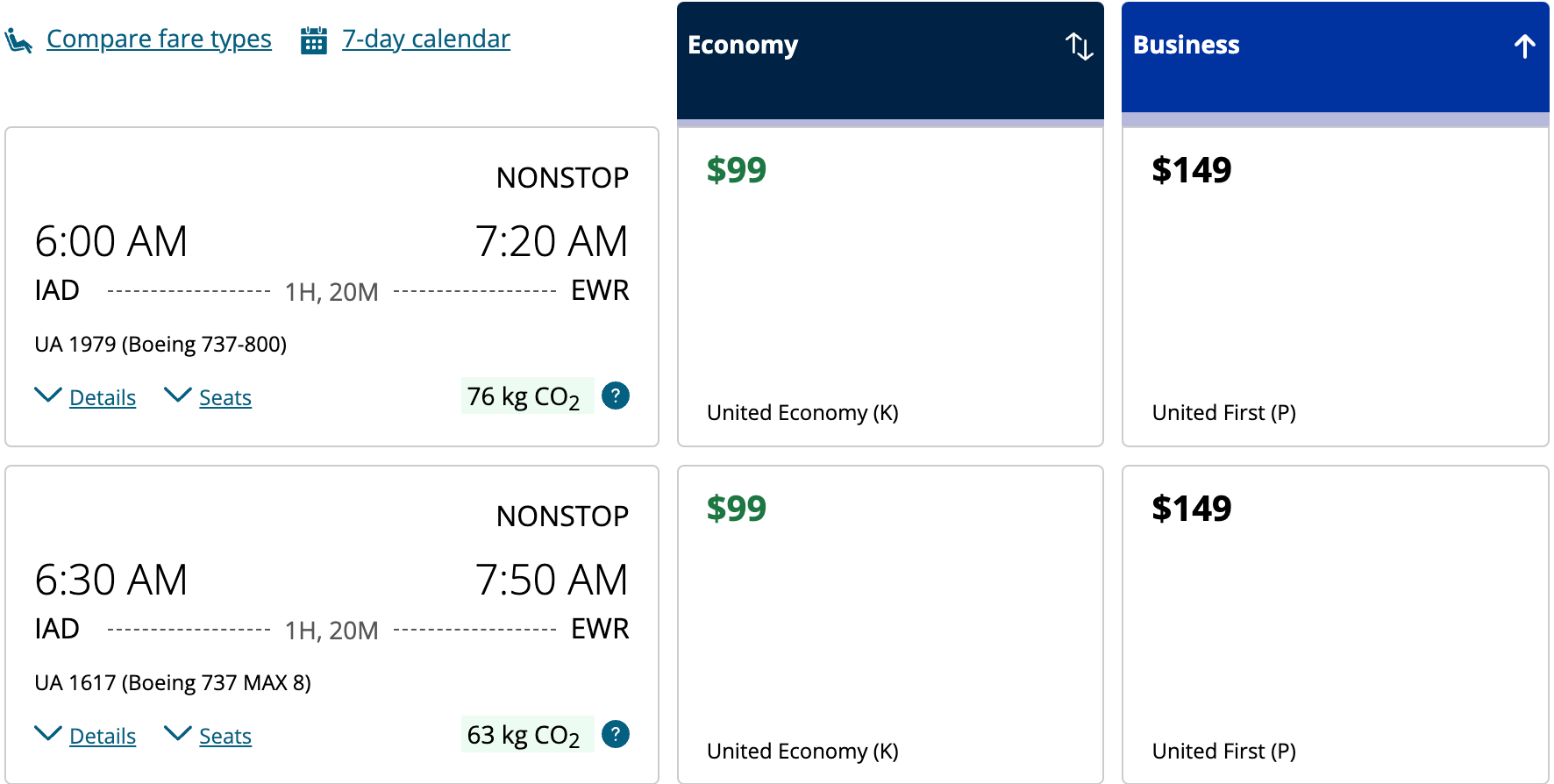Open the CO2 info tooltip for flight UA 1617

click(x=615, y=735)
